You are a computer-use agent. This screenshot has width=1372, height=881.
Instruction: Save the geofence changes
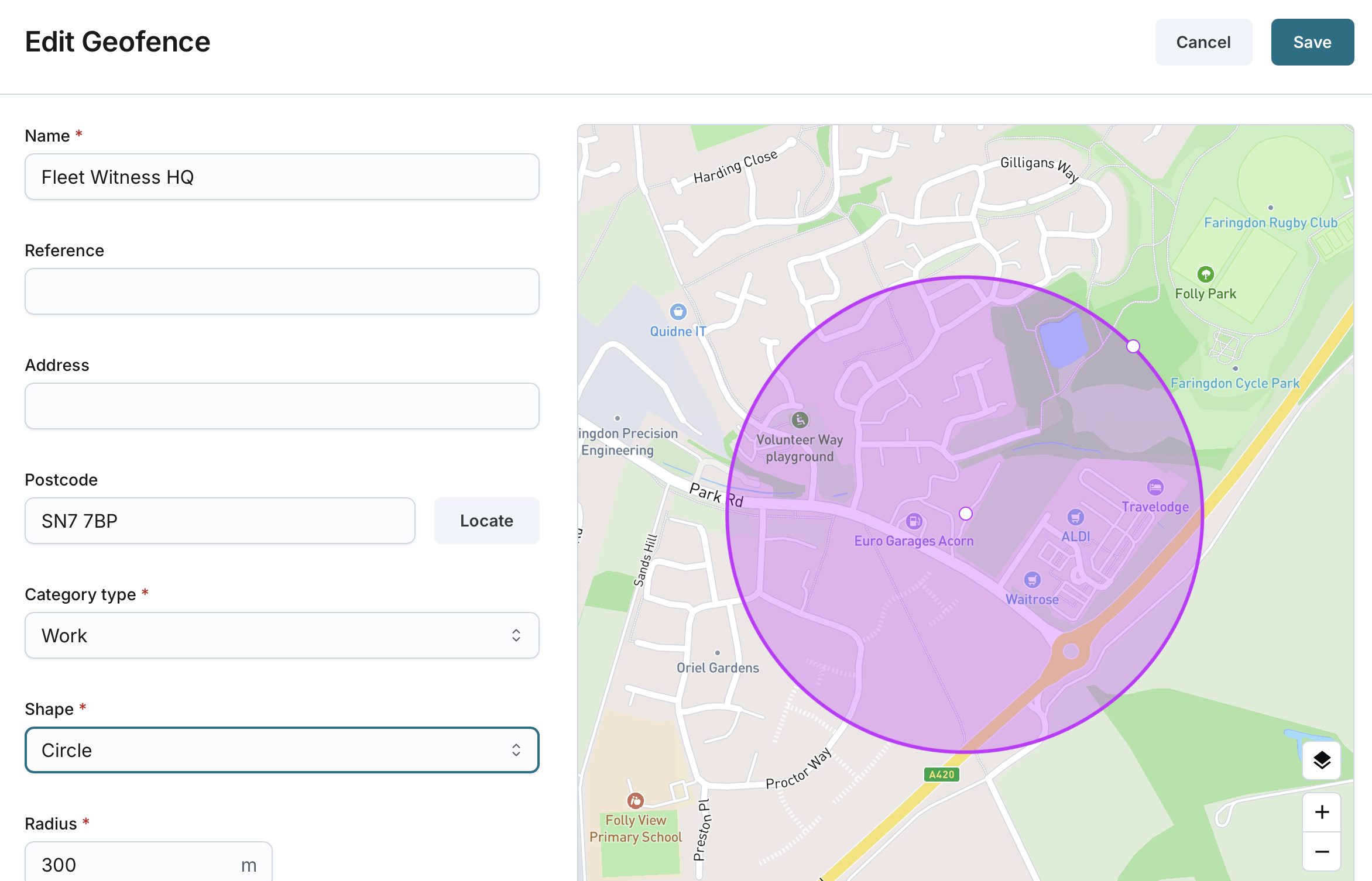click(x=1312, y=42)
